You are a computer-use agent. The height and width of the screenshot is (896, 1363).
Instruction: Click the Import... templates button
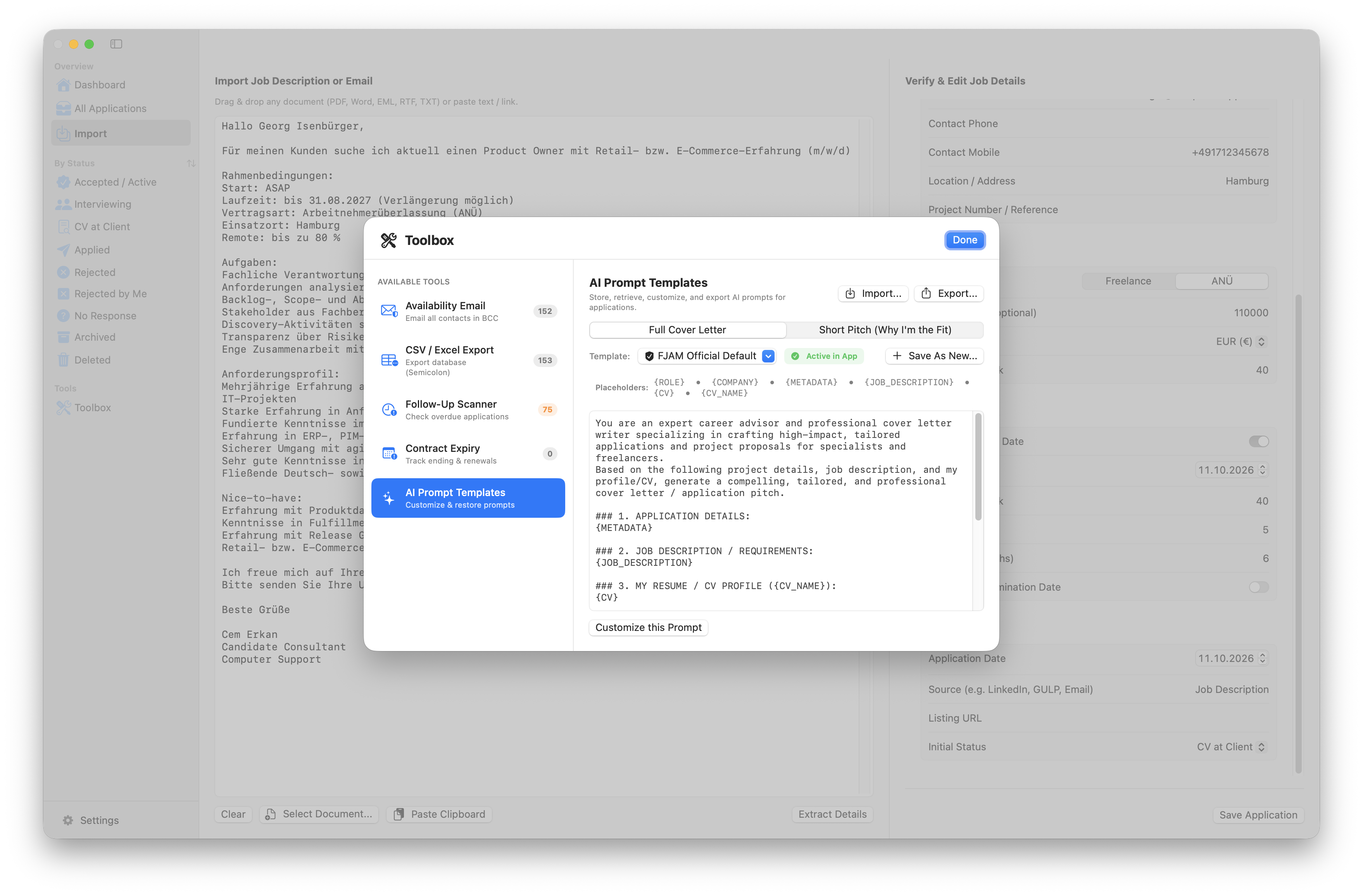coord(873,293)
